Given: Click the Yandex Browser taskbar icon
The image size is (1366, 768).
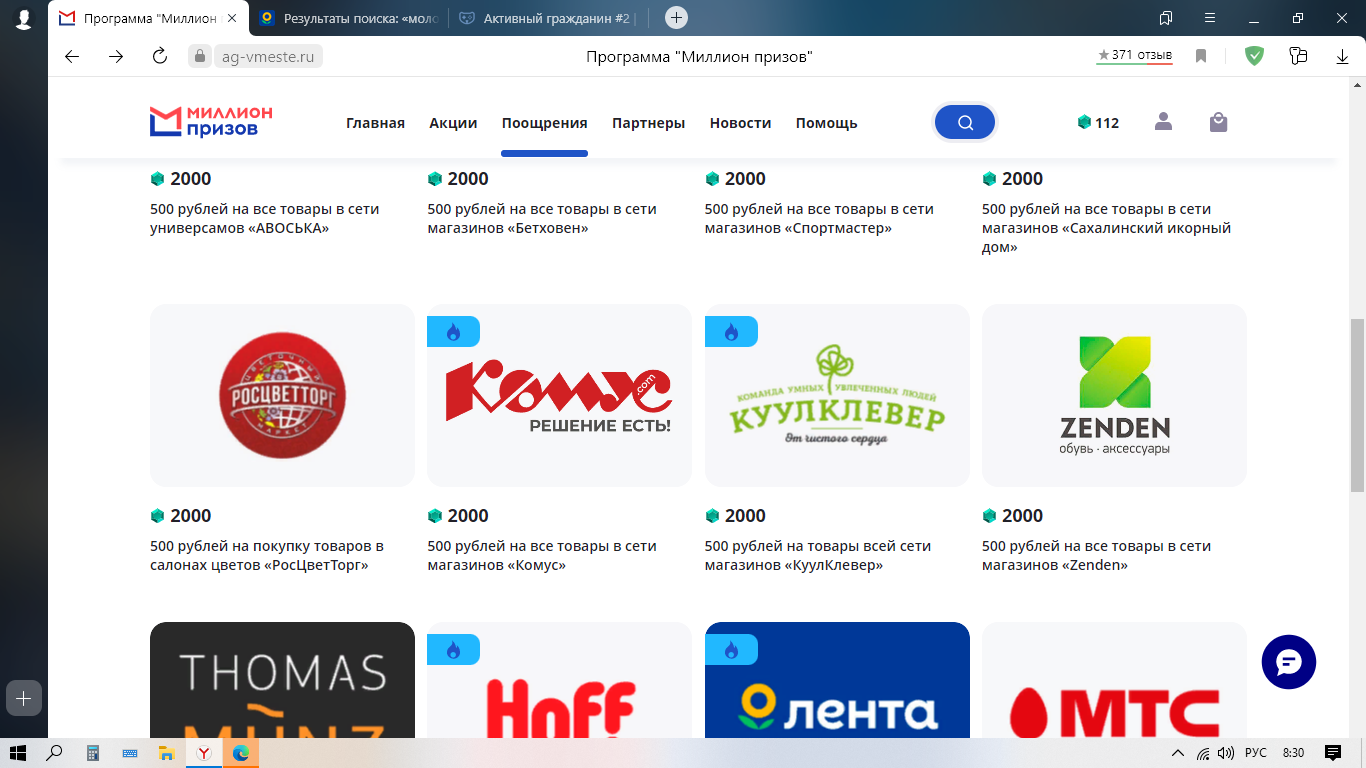Looking at the screenshot, I should click(203, 753).
